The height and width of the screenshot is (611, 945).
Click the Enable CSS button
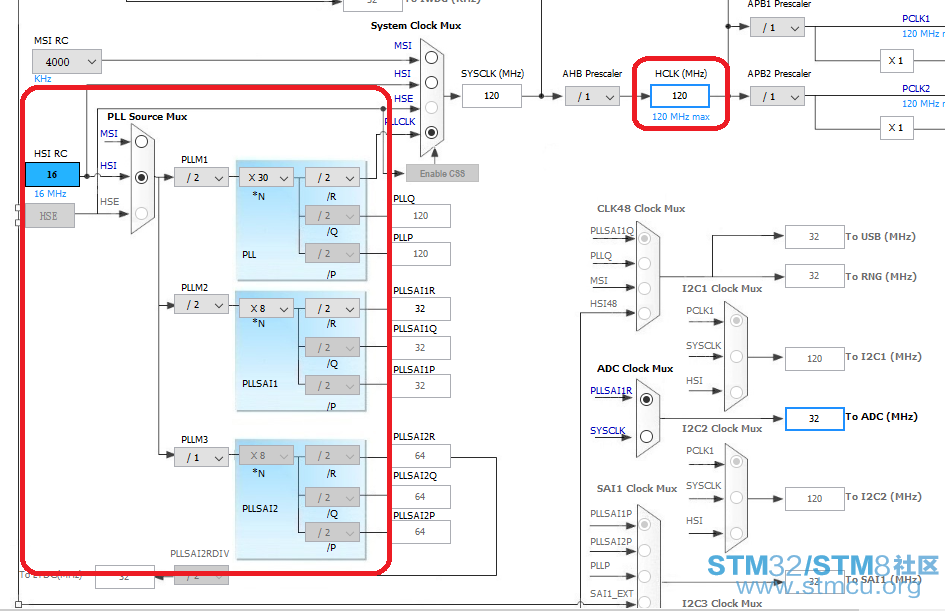[x=442, y=174]
